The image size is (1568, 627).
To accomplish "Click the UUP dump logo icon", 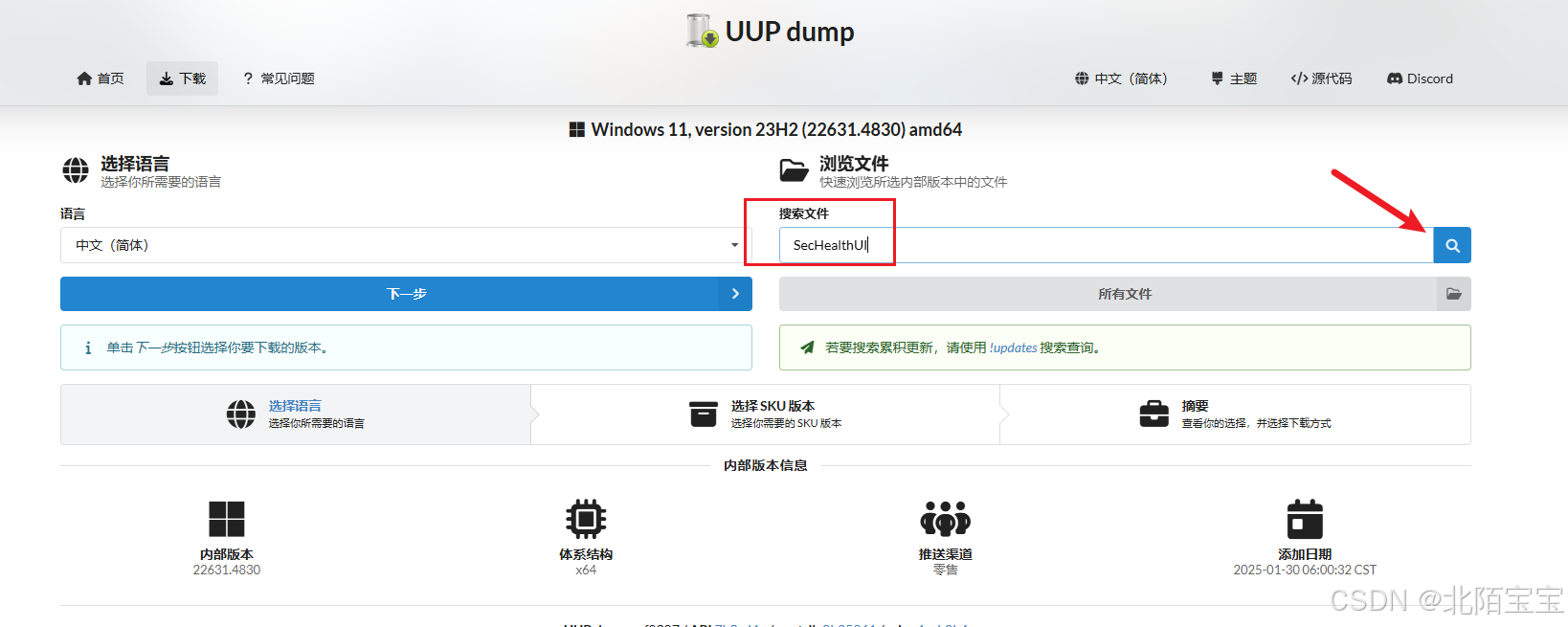I will (x=702, y=31).
